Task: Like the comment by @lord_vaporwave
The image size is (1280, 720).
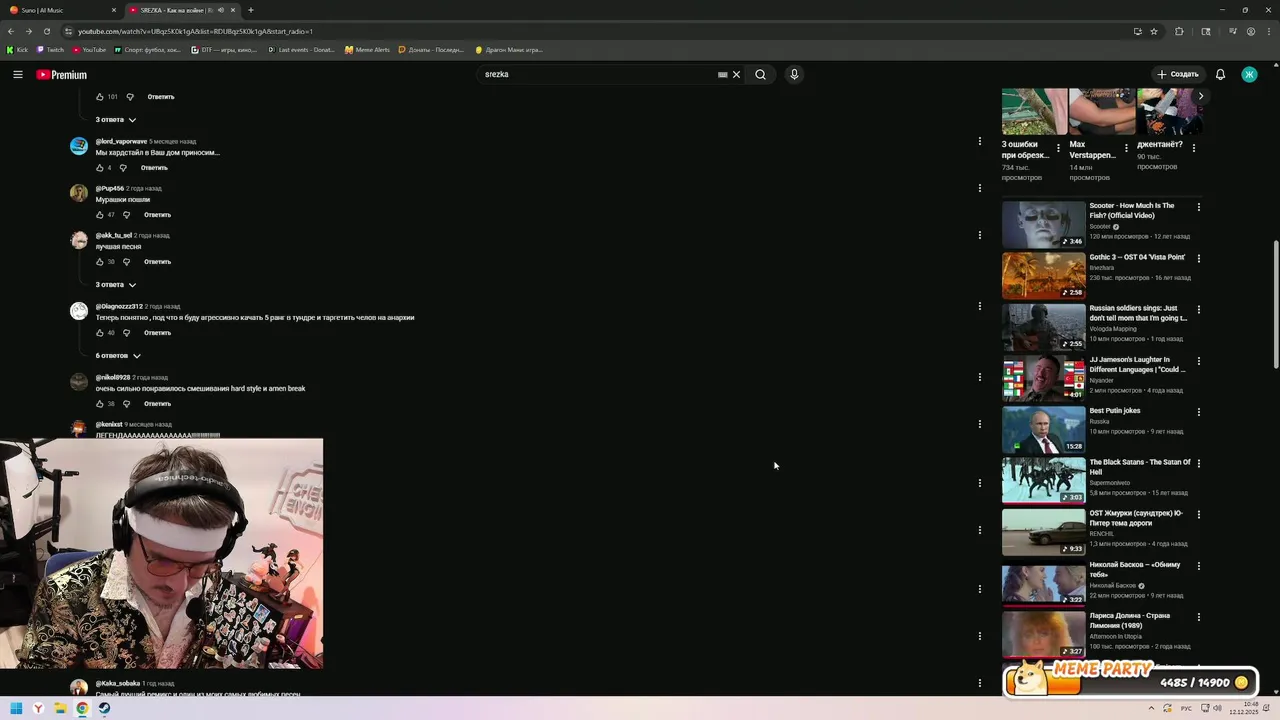Action: [100, 168]
